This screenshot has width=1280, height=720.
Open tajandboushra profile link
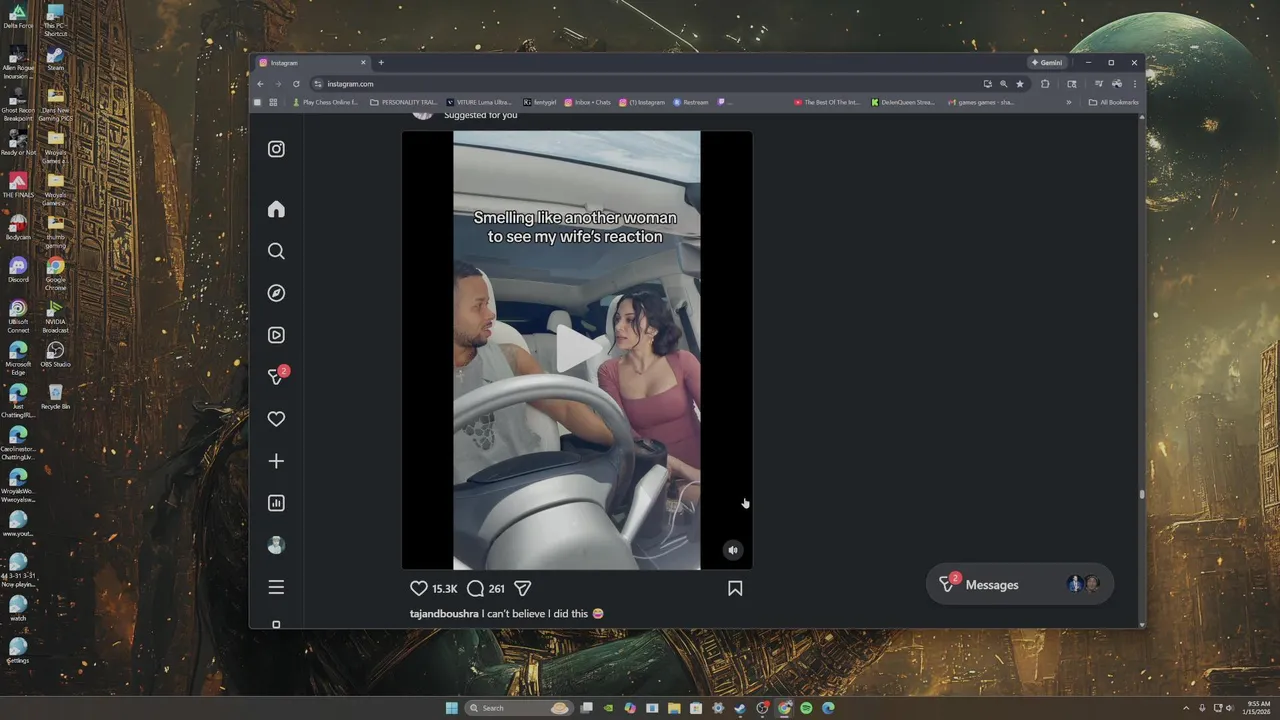pos(444,613)
